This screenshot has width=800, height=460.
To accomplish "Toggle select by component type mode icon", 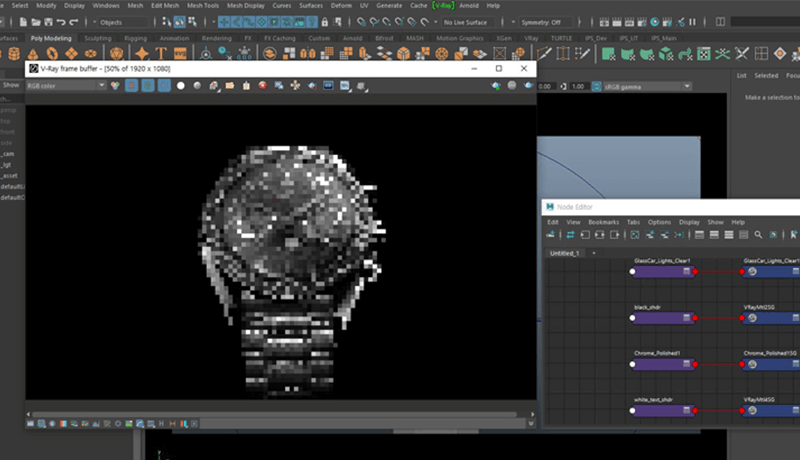I will 192,22.
